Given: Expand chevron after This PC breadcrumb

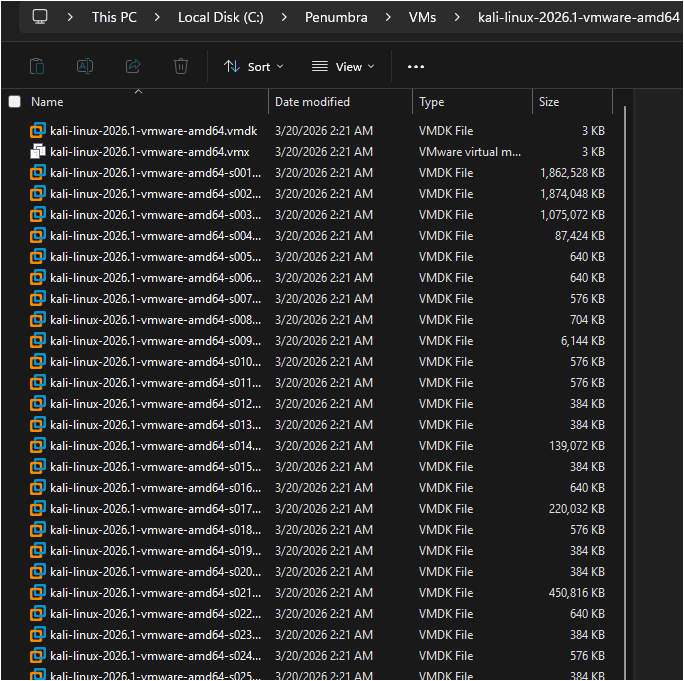Looking at the screenshot, I should coord(157,17).
